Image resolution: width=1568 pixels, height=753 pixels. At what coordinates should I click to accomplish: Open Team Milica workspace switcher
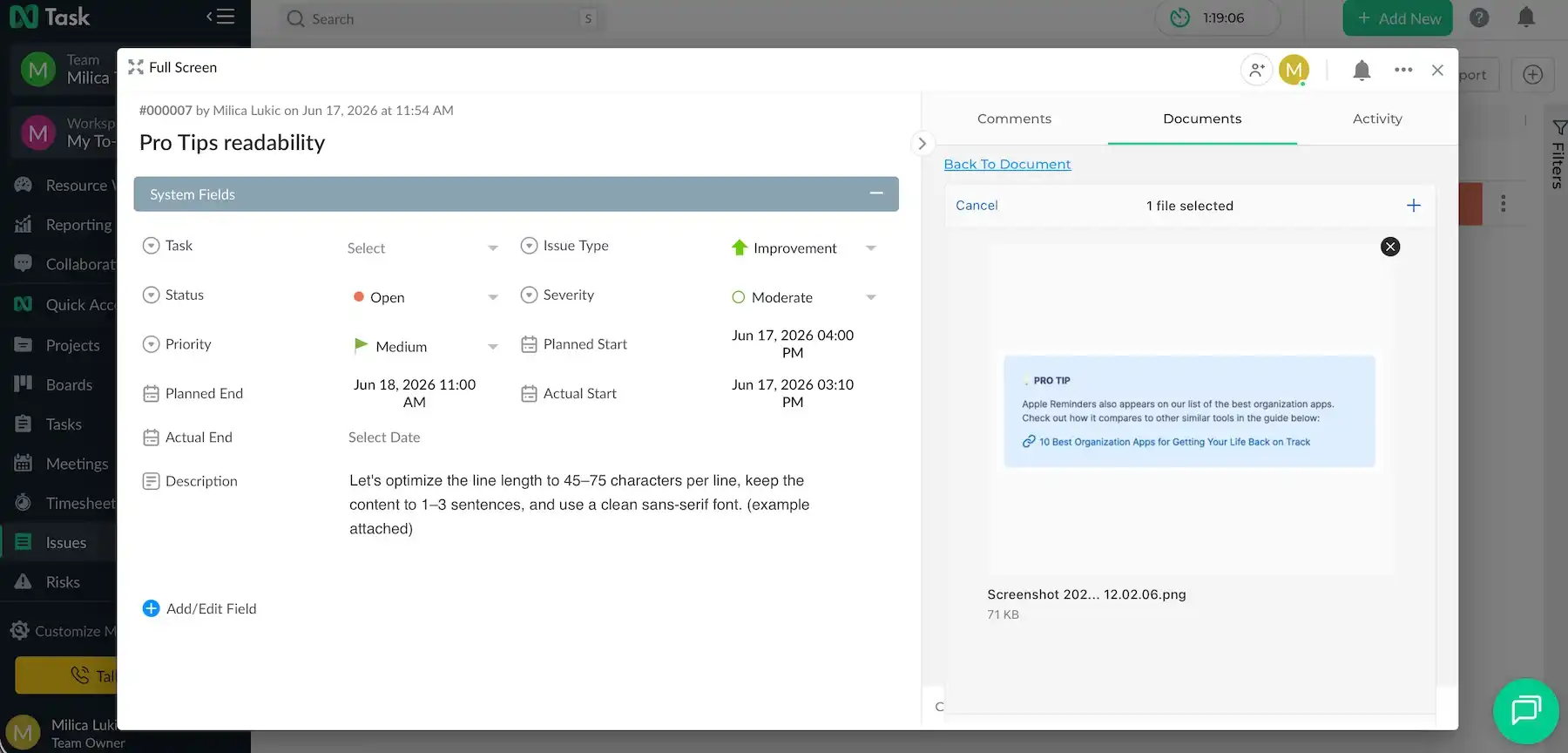[x=63, y=69]
